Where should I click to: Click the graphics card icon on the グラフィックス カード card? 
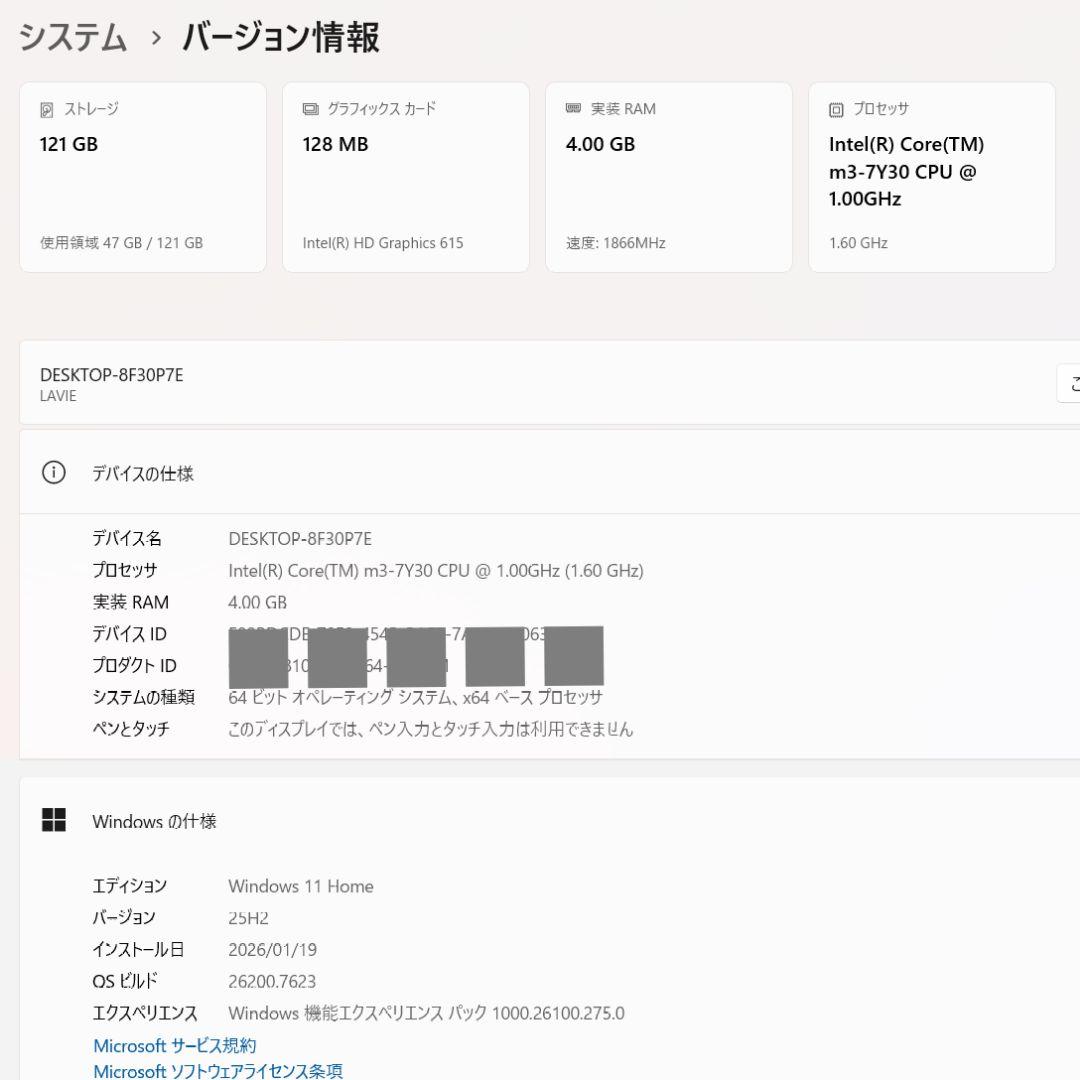click(x=310, y=109)
